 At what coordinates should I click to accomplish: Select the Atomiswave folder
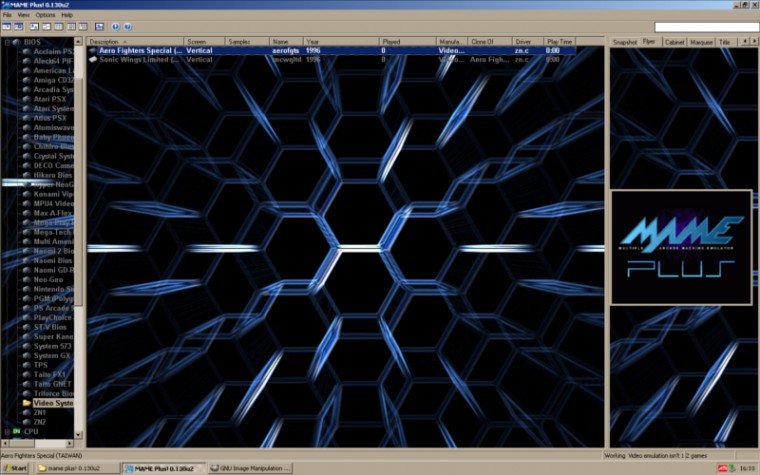(x=53, y=127)
